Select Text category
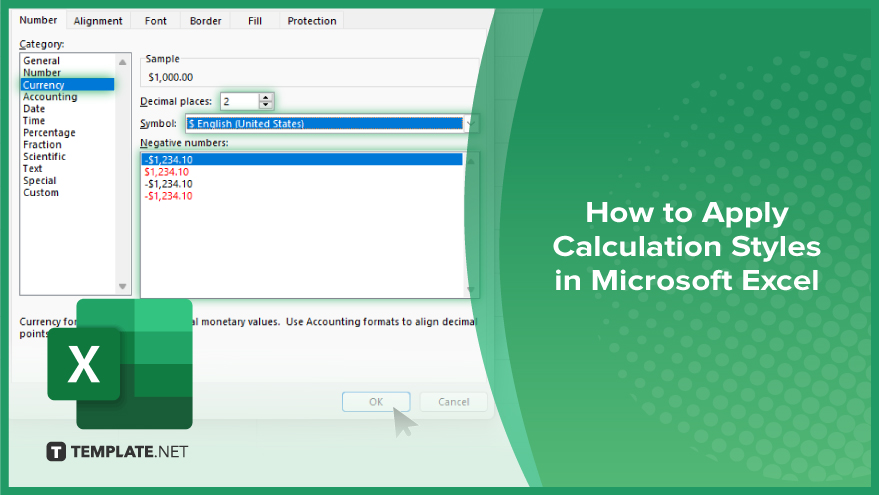 [x=33, y=169]
